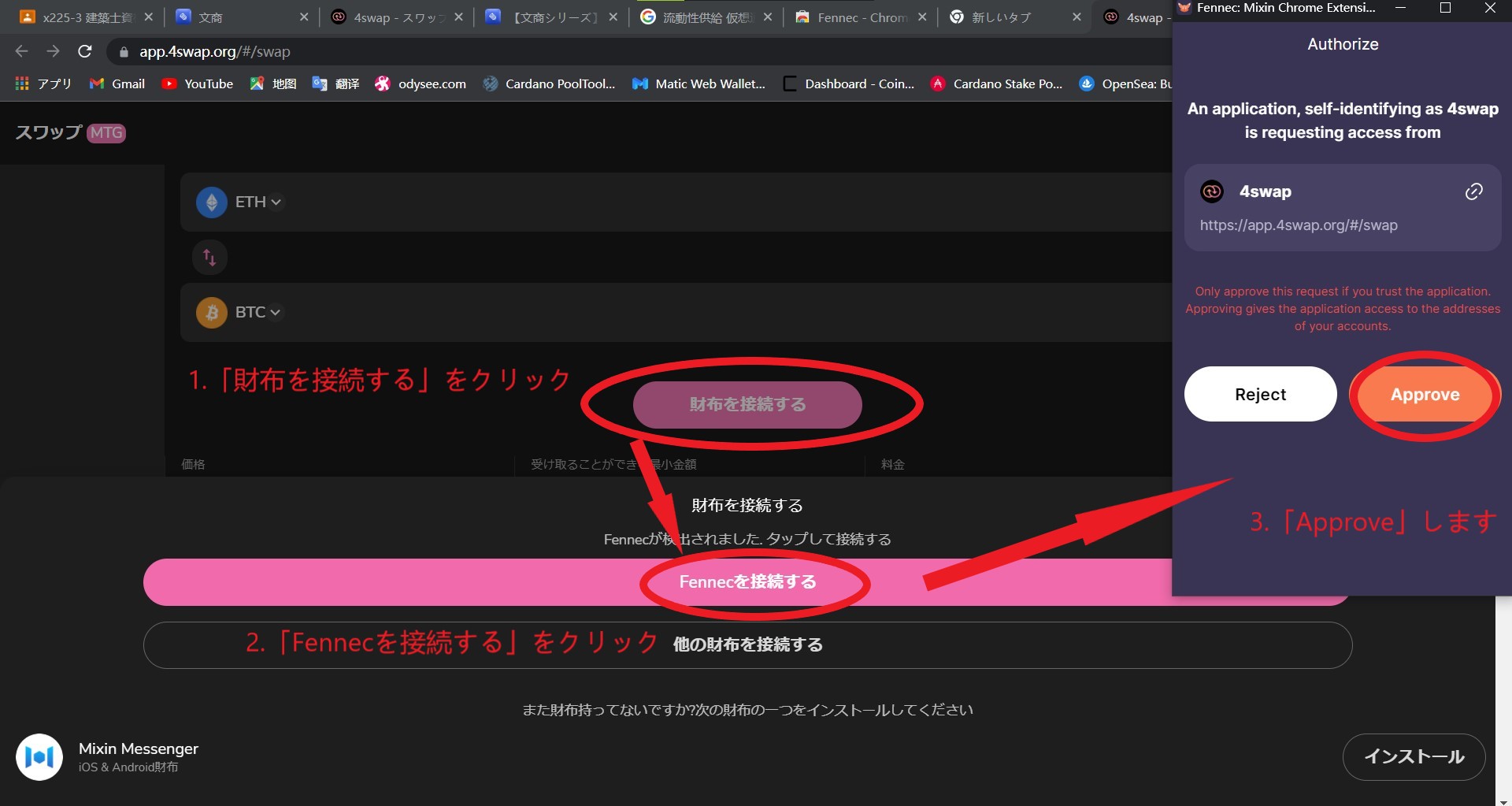Click the link icon in 4swap card
1512x806 pixels.
click(x=1473, y=191)
